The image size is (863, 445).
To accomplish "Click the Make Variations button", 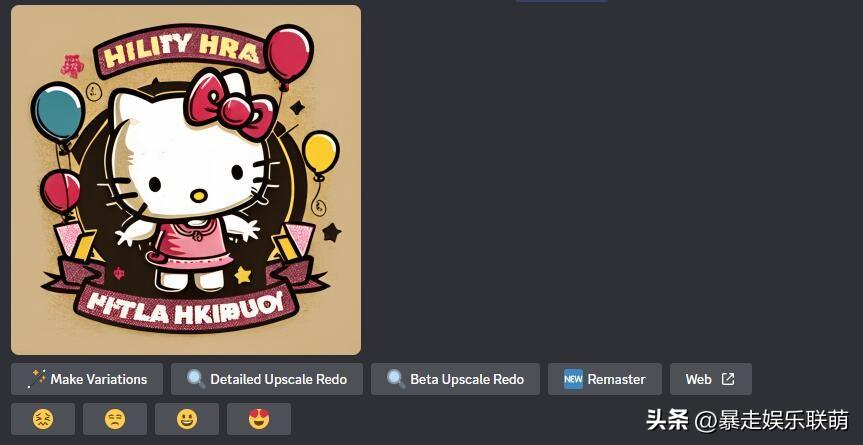I will (x=87, y=379).
